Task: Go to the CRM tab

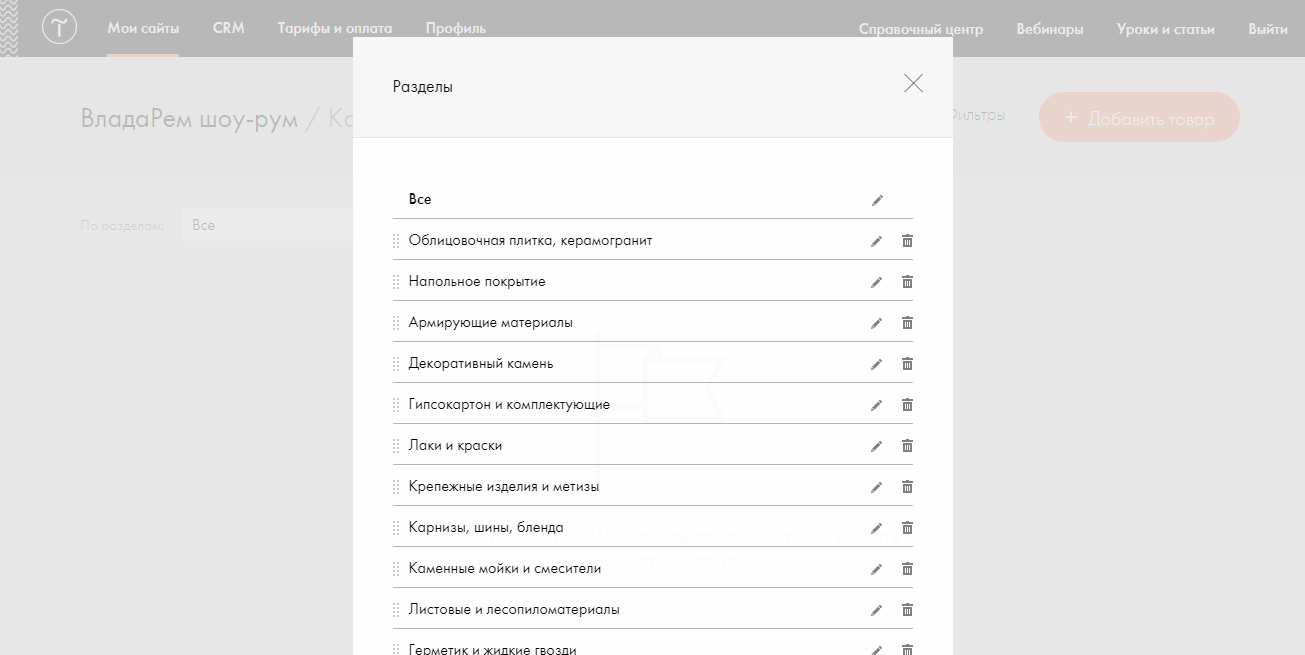Action: click(x=228, y=29)
